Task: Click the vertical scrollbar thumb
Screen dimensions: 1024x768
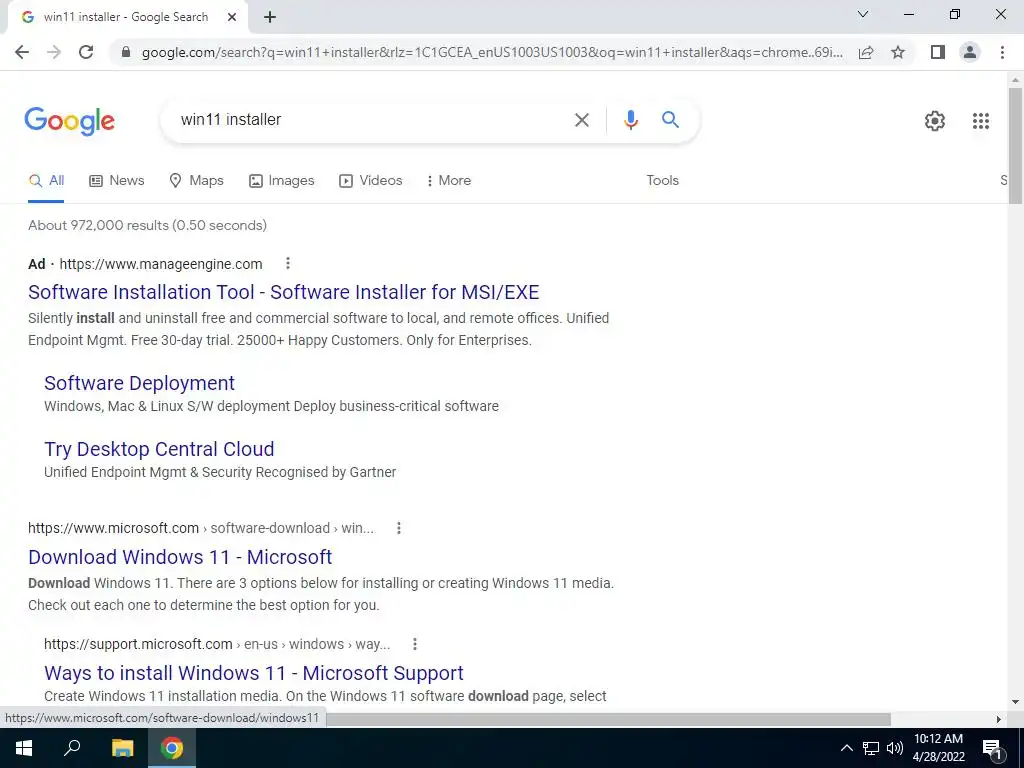Action: click(x=1015, y=145)
